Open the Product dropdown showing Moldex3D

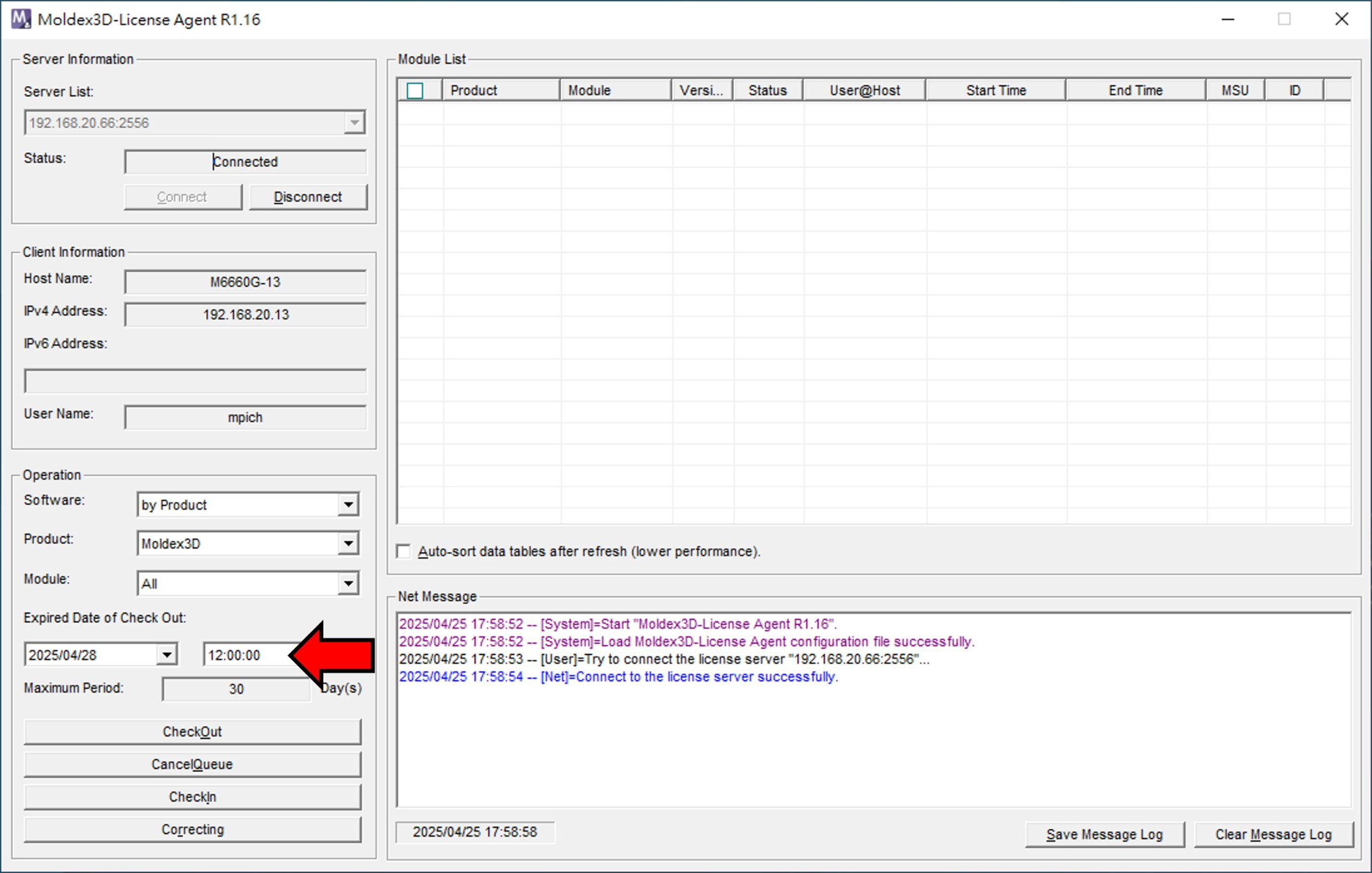coord(348,543)
